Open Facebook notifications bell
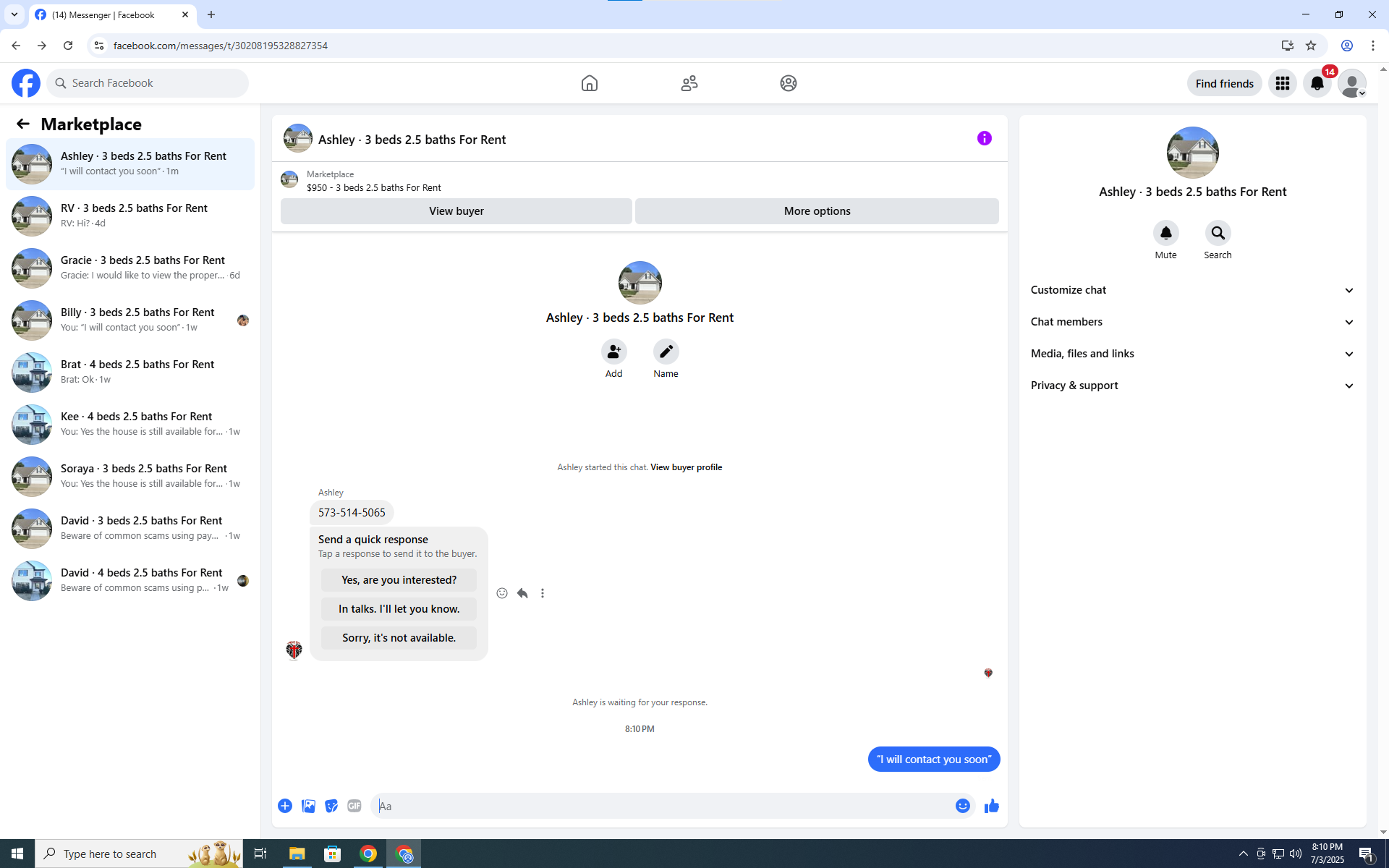Viewport: 1389px width, 868px height. (x=1317, y=83)
